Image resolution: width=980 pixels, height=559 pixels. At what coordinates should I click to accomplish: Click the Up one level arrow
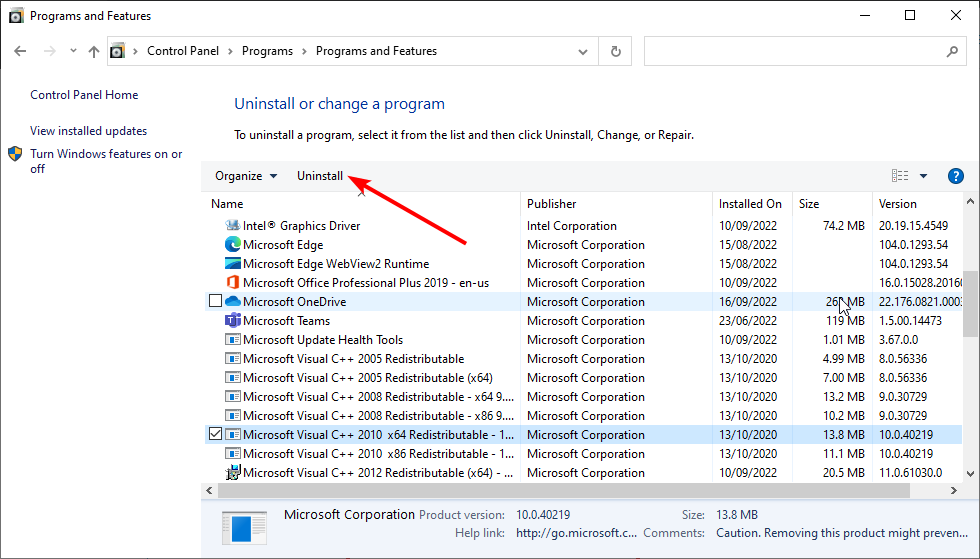coord(94,51)
